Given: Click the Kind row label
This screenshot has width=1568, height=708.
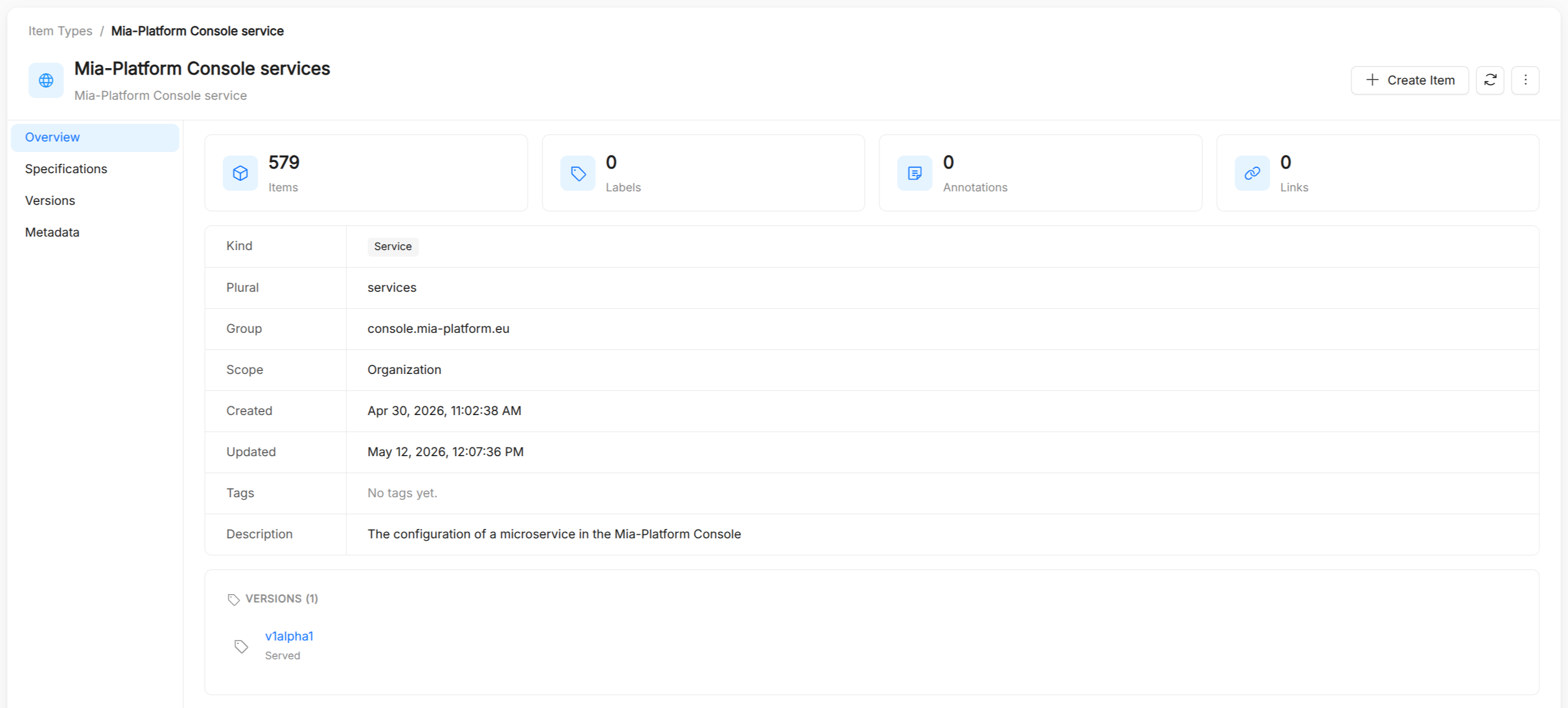Looking at the screenshot, I should pos(239,246).
